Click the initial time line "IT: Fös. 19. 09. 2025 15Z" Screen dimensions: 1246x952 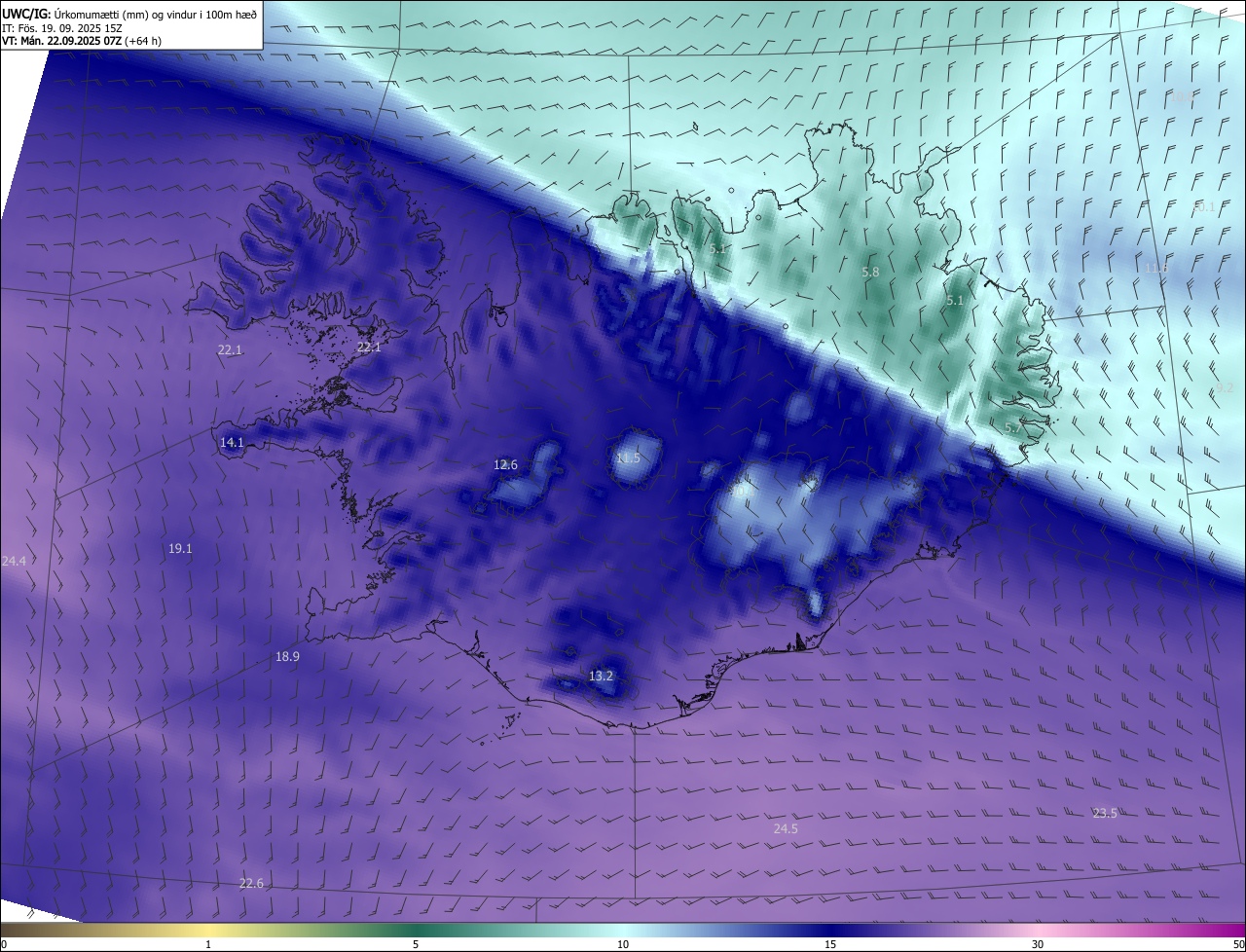[x=62, y=28]
